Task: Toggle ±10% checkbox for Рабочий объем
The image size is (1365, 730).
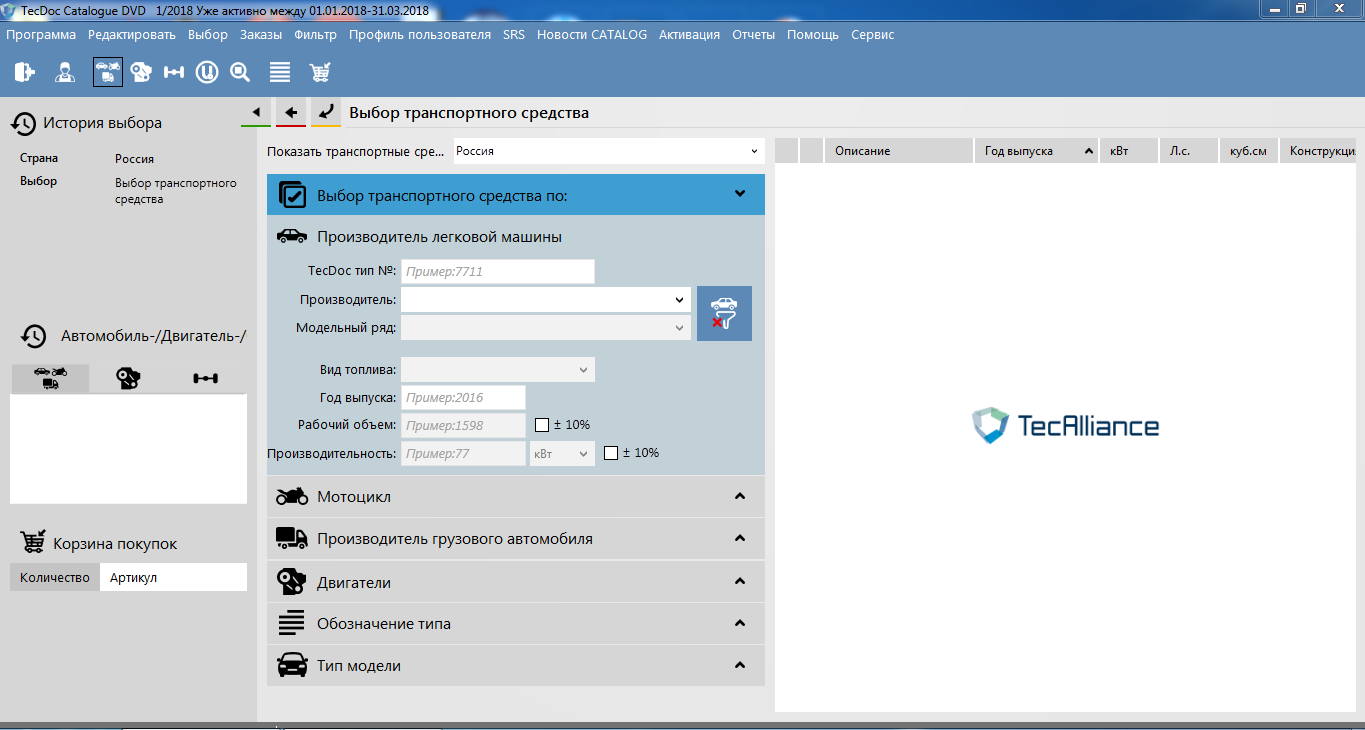Action: 542,425
